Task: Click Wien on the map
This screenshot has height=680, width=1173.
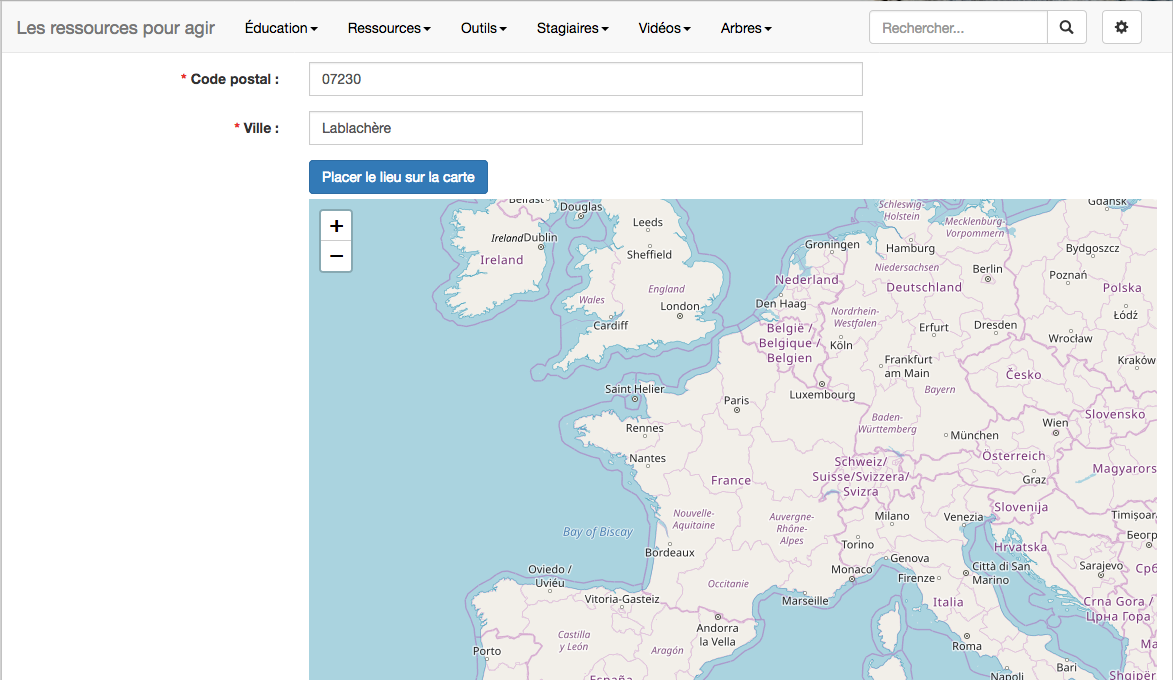Action: (1056, 423)
